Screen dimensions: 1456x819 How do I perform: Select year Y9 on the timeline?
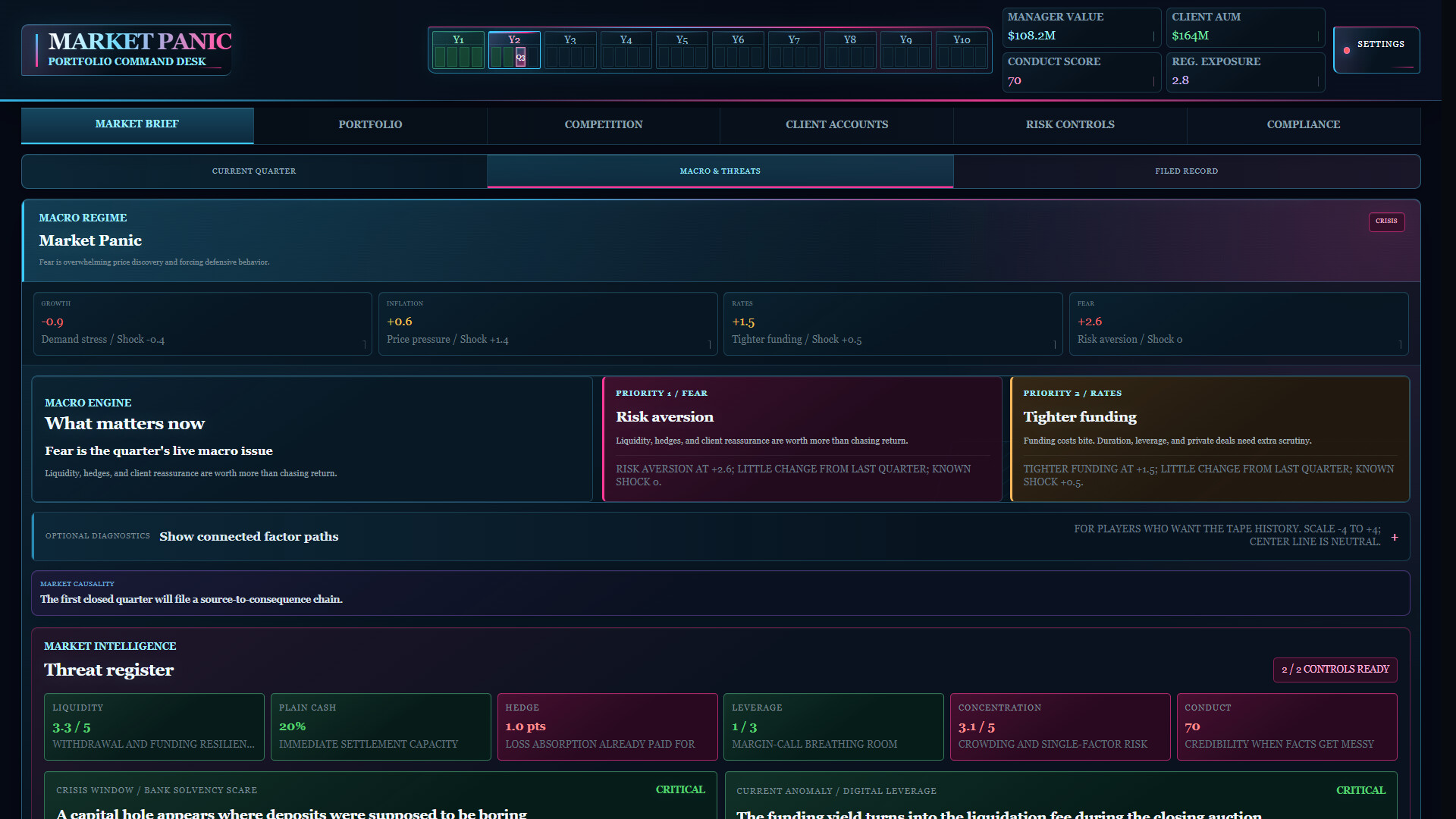coord(906,50)
